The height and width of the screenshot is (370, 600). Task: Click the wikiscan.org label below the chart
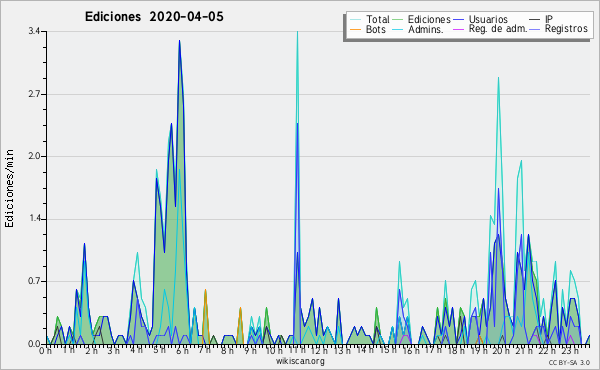[x=300, y=361]
